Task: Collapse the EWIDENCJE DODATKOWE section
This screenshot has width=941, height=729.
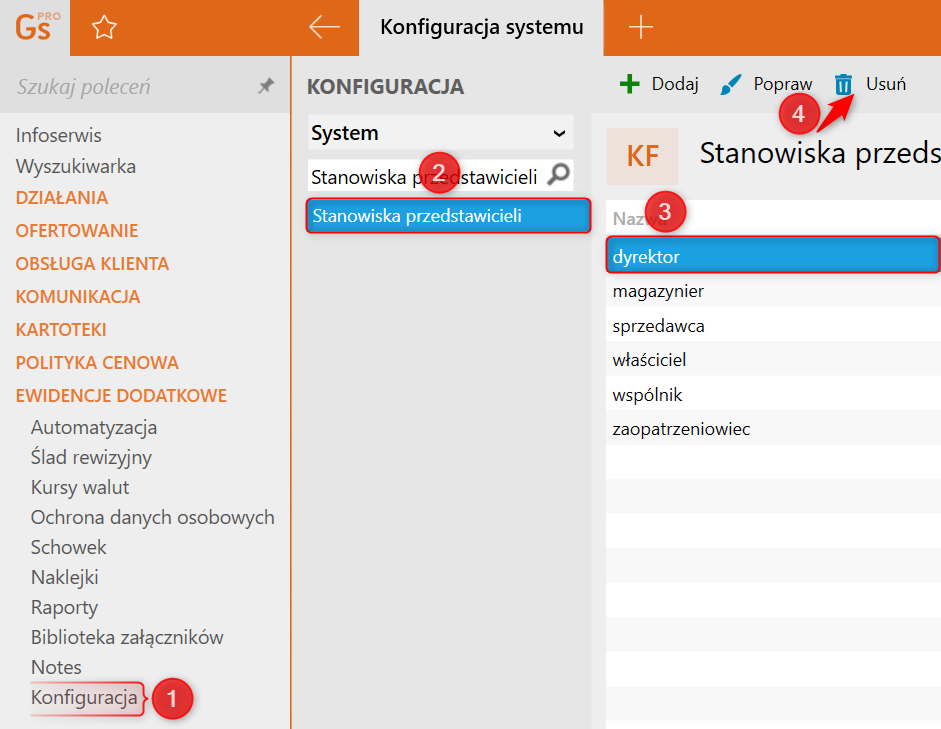Action: tap(121, 396)
